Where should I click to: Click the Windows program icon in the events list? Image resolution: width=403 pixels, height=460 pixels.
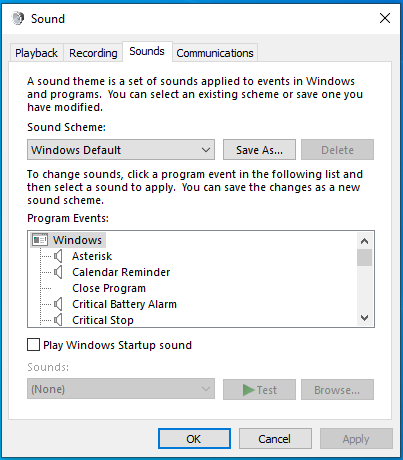click(x=40, y=240)
